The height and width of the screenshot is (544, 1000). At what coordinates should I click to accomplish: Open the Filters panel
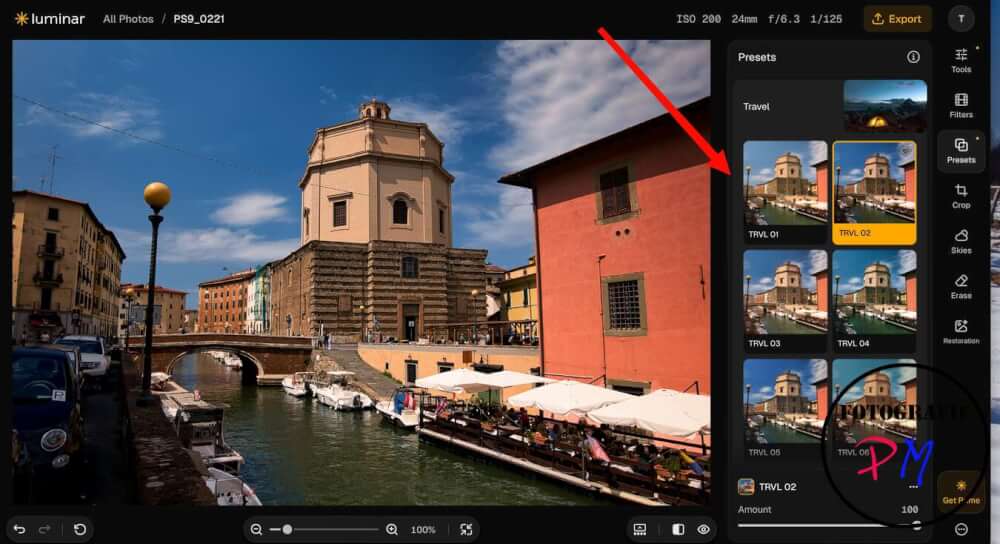tap(960, 106)
